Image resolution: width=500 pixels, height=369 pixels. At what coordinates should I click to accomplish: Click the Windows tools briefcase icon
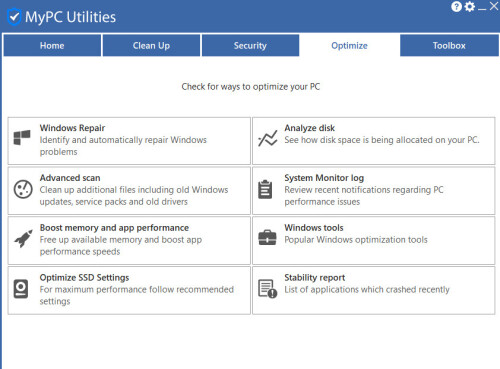pos(267,238)
